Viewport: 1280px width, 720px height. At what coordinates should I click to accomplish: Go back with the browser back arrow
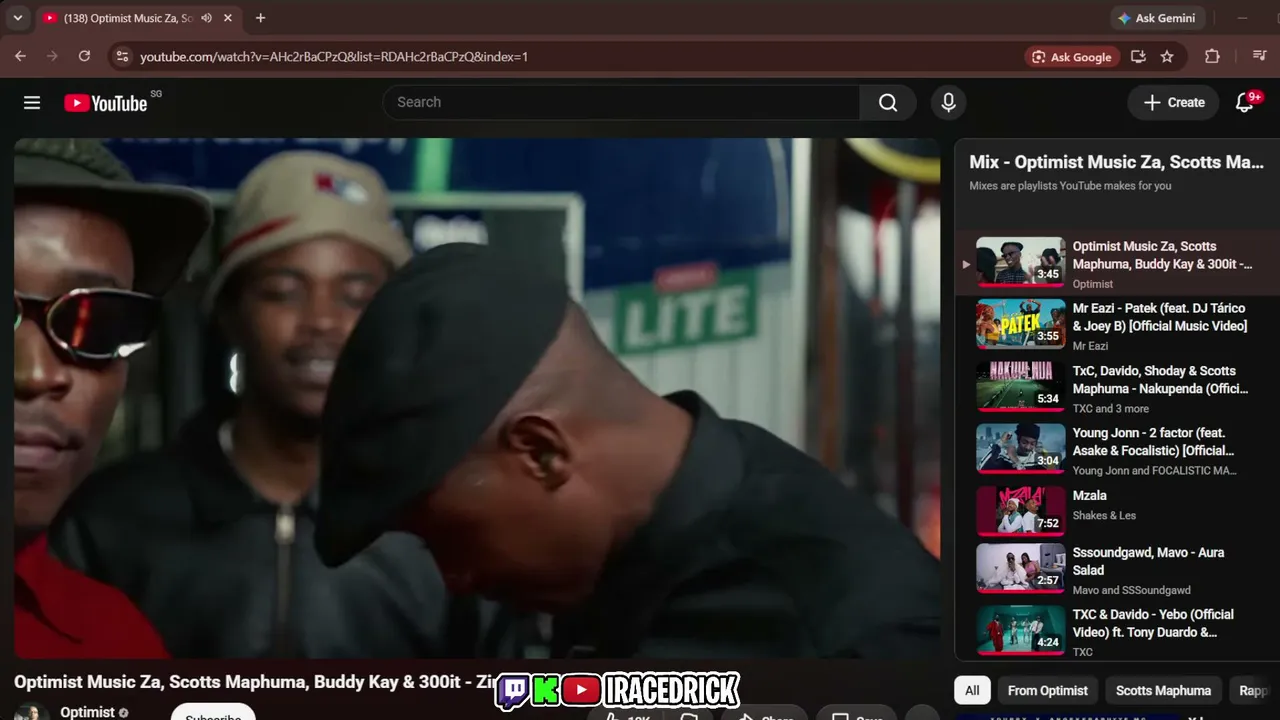(x=21, y=56)
